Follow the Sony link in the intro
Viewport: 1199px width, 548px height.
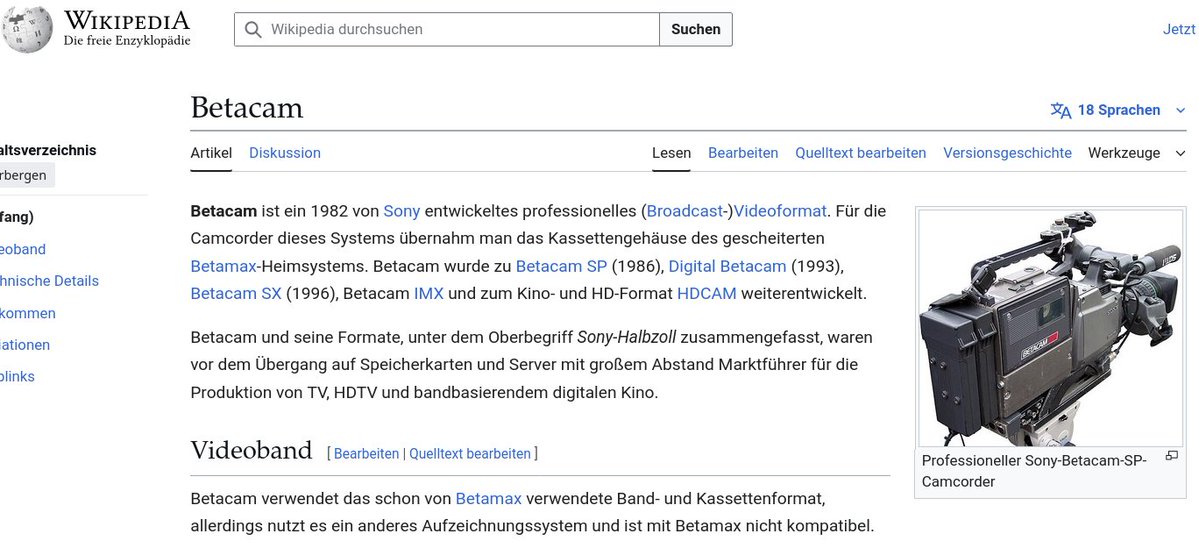coord(401,211)
